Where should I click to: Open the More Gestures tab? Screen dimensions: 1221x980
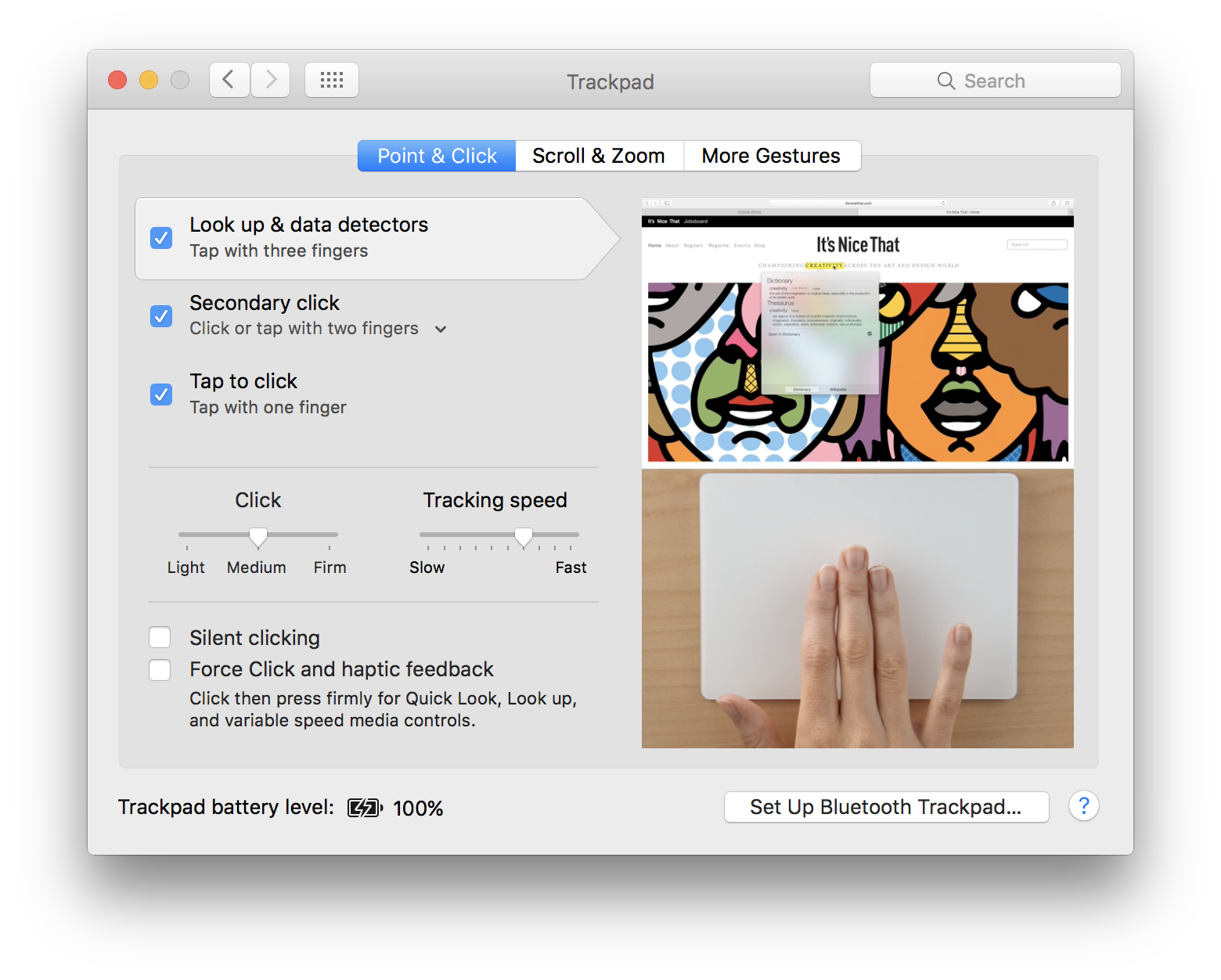pyautogui.click(x=772, y=156)
